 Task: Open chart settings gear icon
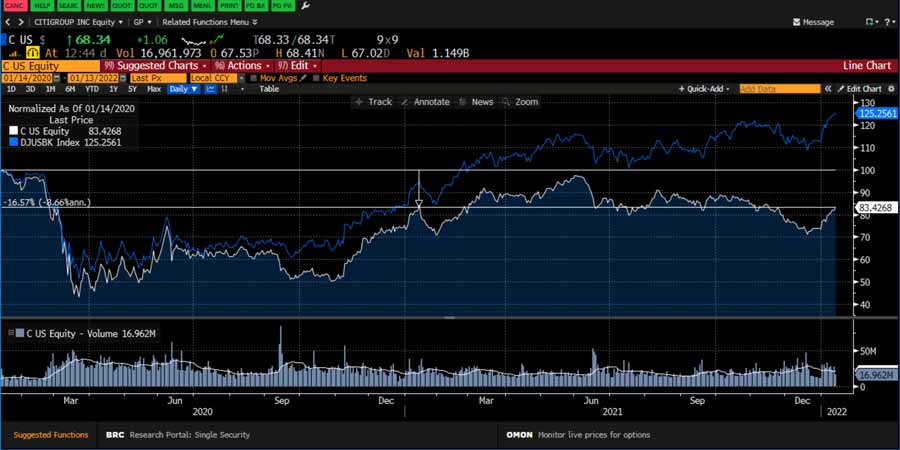click(x=891, y=89)
